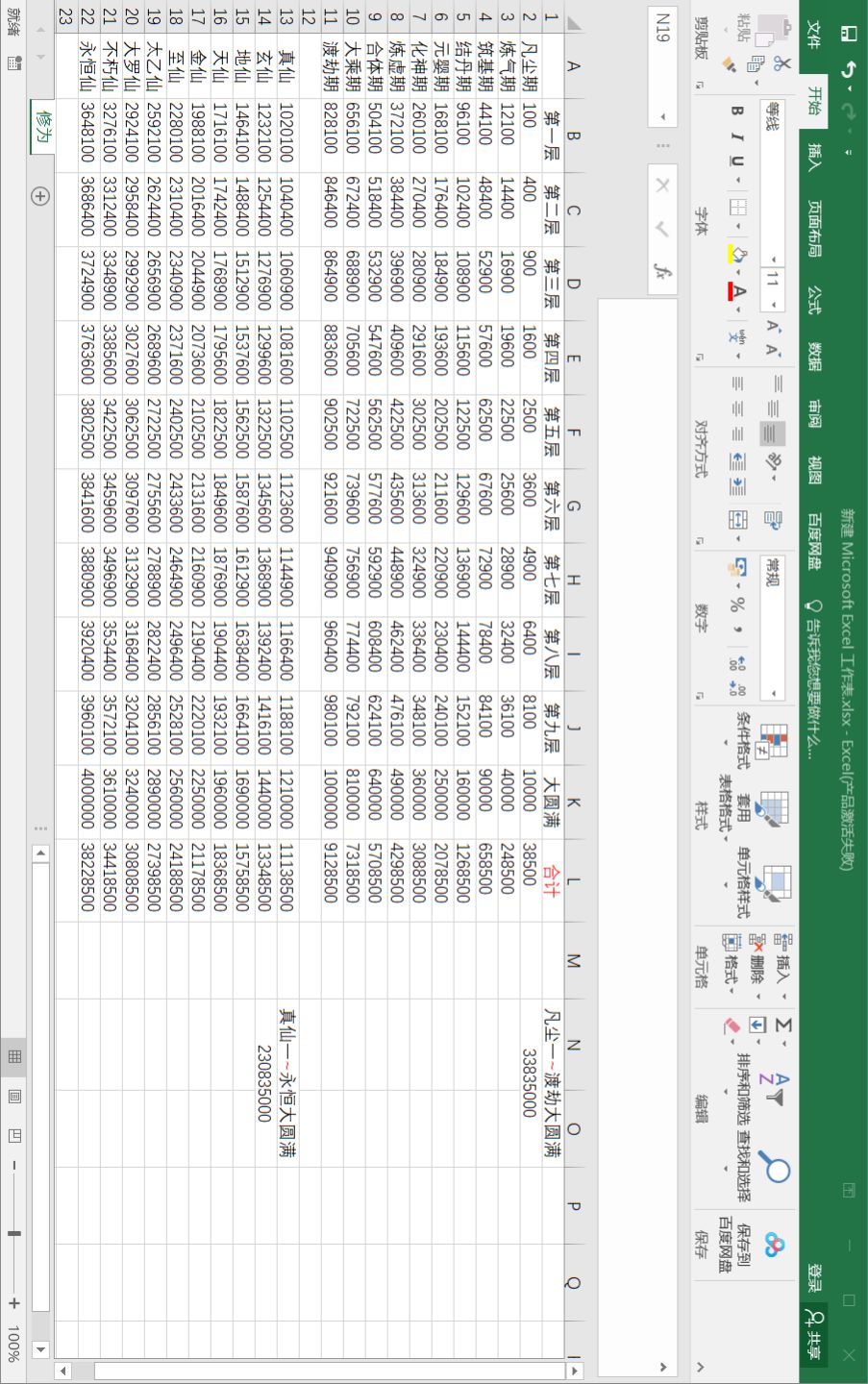868x1384 pixels.
Task: Toggle the highlighted Bottom Align button
Action: (x=772, y=433)
